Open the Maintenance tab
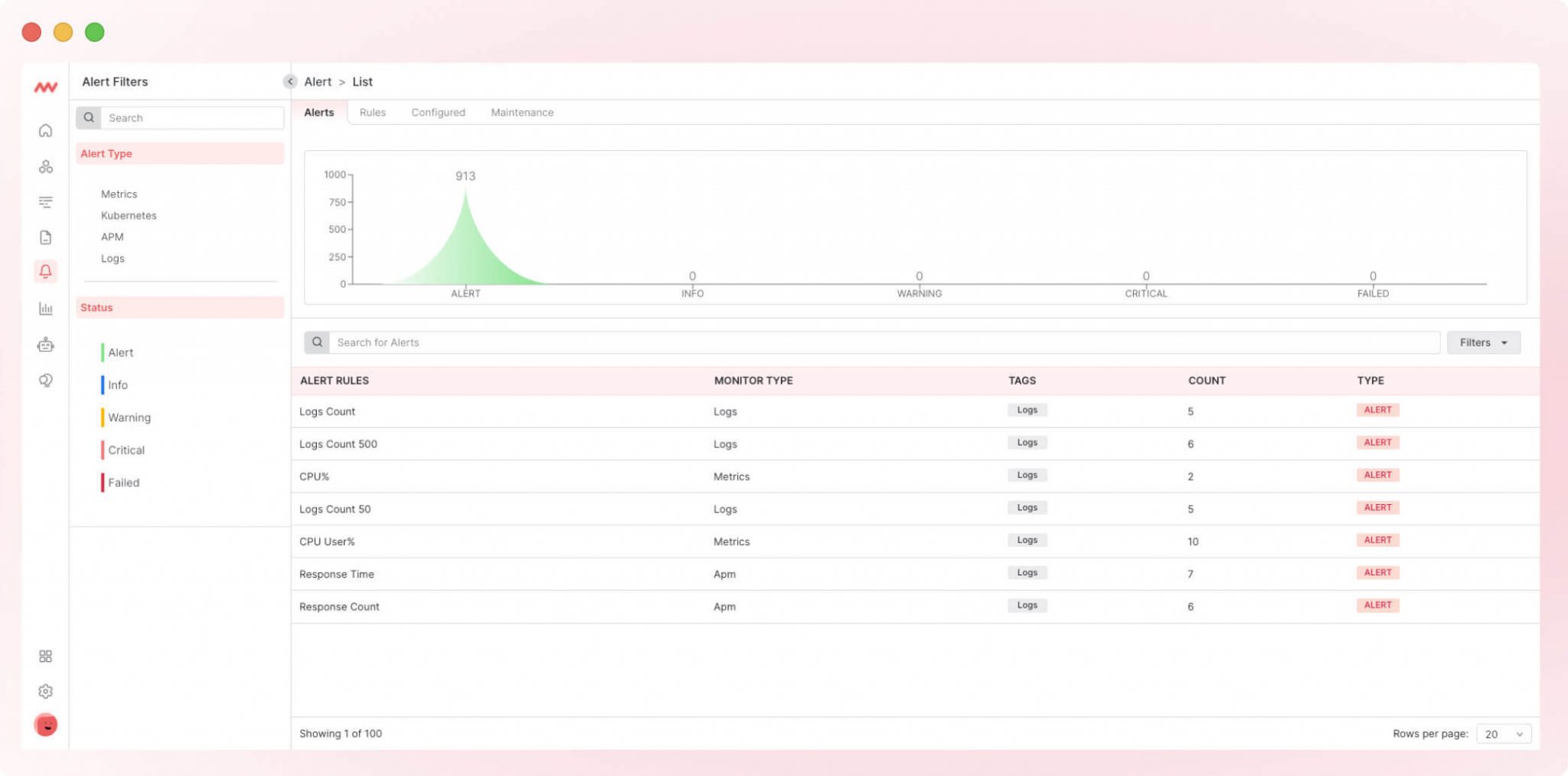 tap(522, 112)
